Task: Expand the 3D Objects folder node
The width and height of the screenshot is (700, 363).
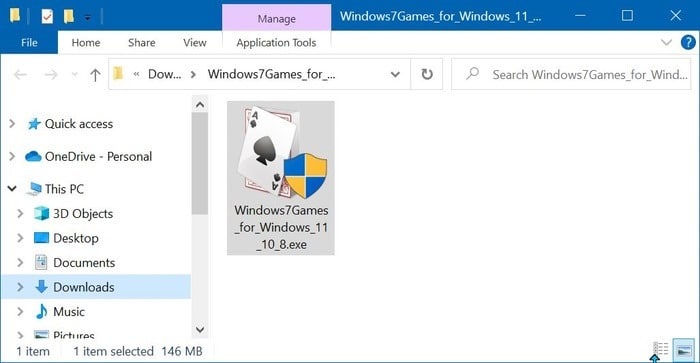Action: pos(20,213)
